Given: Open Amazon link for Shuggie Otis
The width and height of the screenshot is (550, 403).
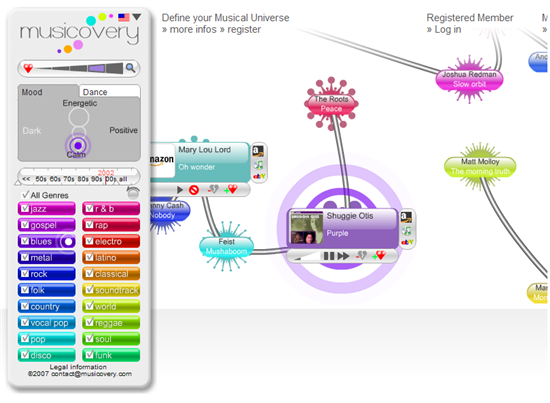Looking at the screenshot, I should click(406, 217).
